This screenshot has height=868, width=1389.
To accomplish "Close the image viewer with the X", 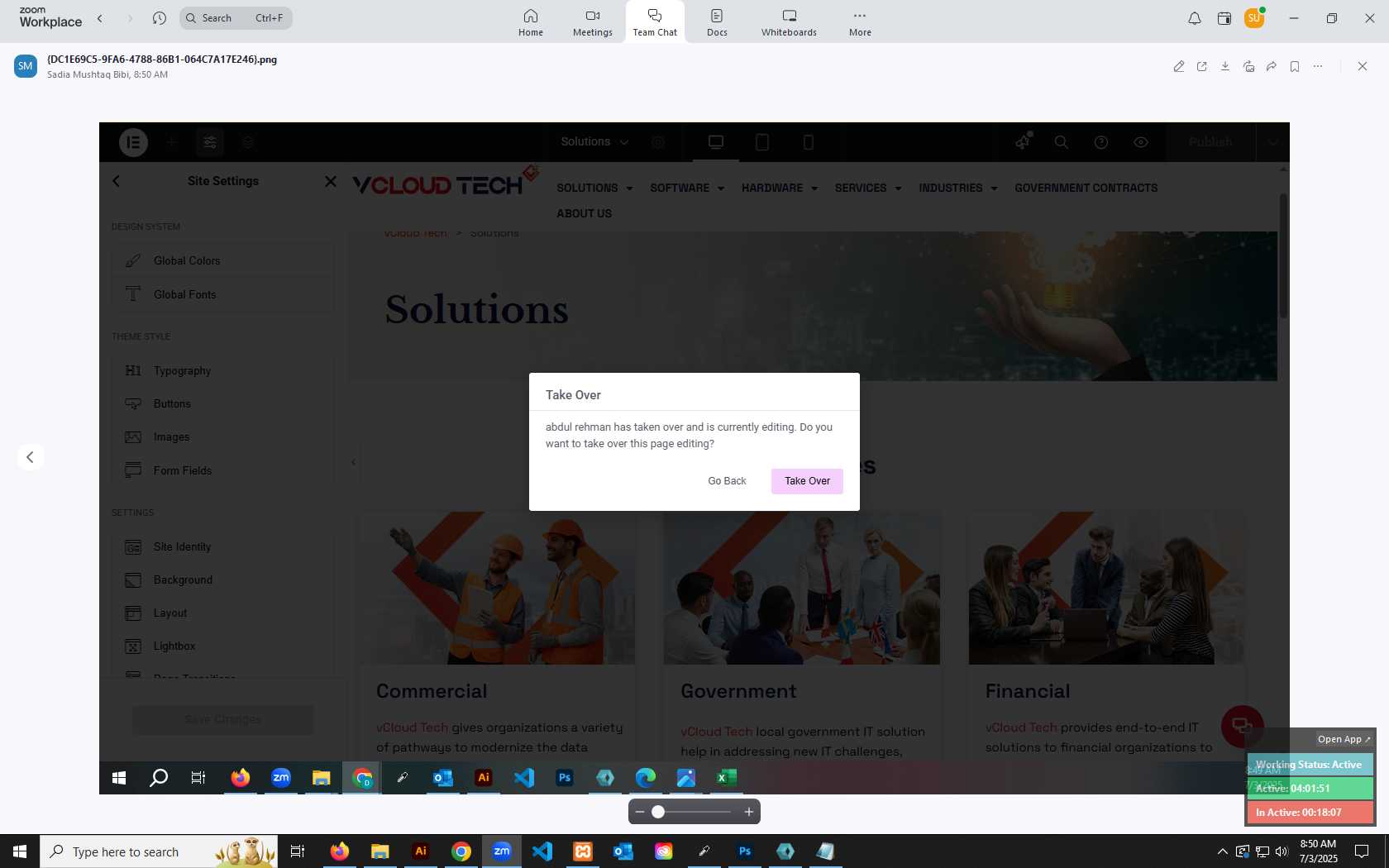I will [1363, 66].
